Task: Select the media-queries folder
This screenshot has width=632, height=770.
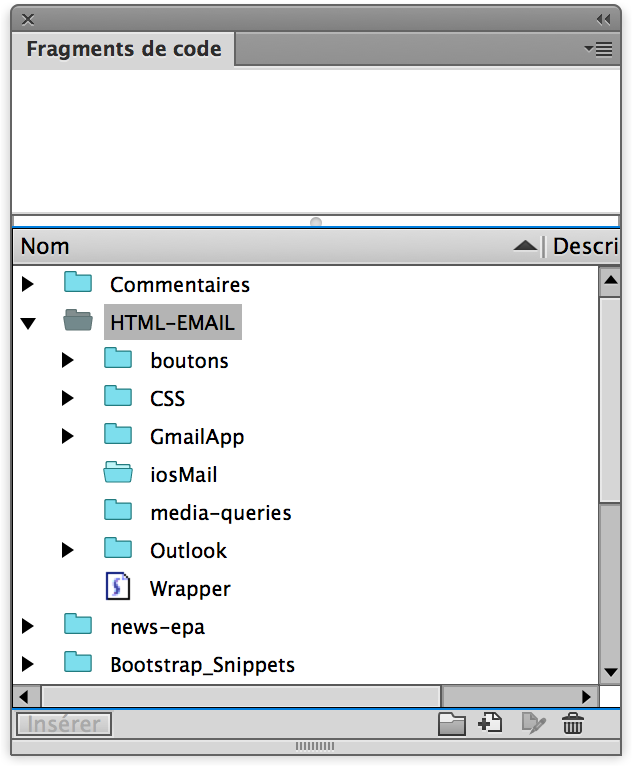Action: [x=220, y=513]
